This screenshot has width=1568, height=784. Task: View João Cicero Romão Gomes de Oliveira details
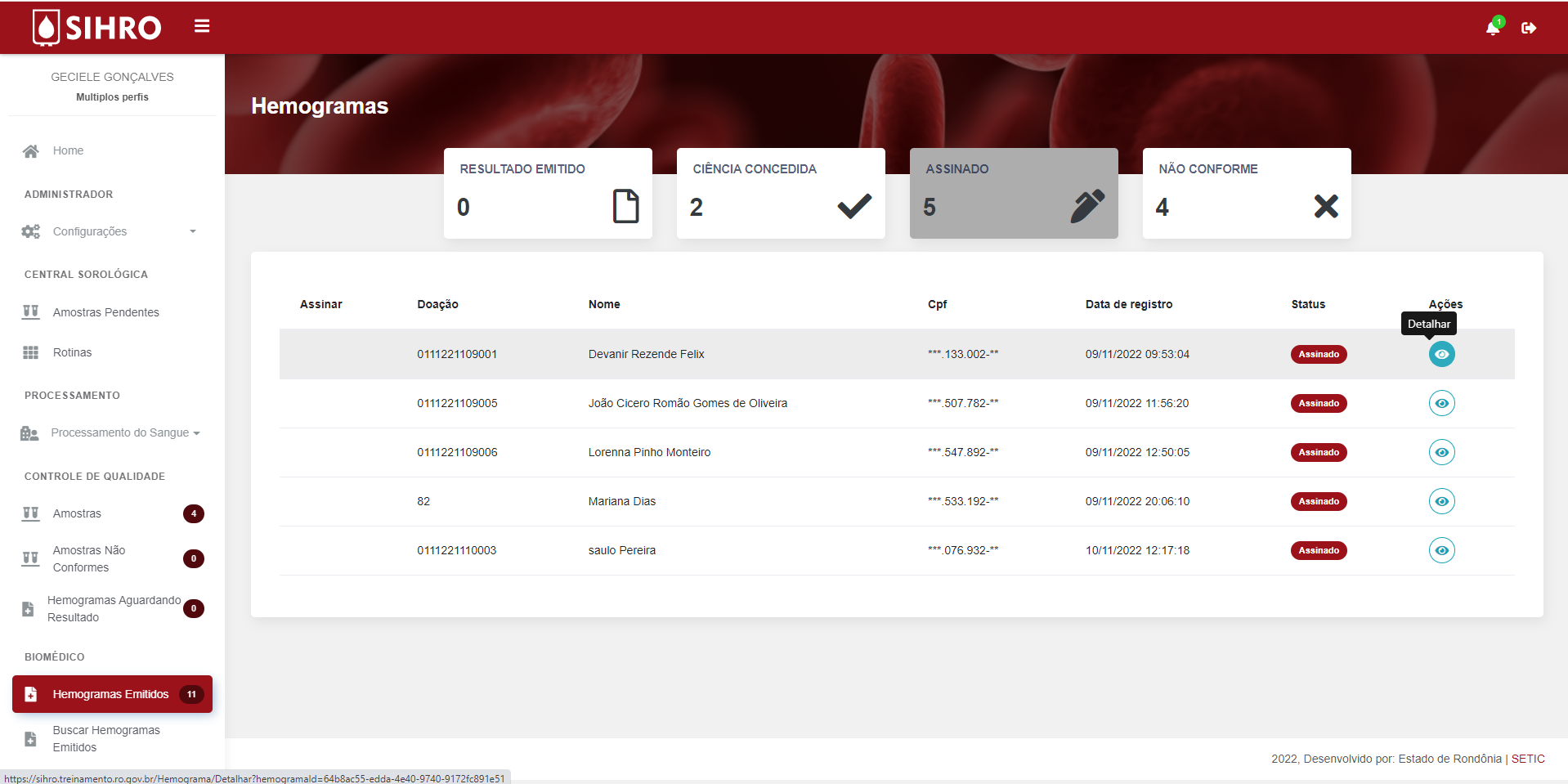(x=1441, y=403)
